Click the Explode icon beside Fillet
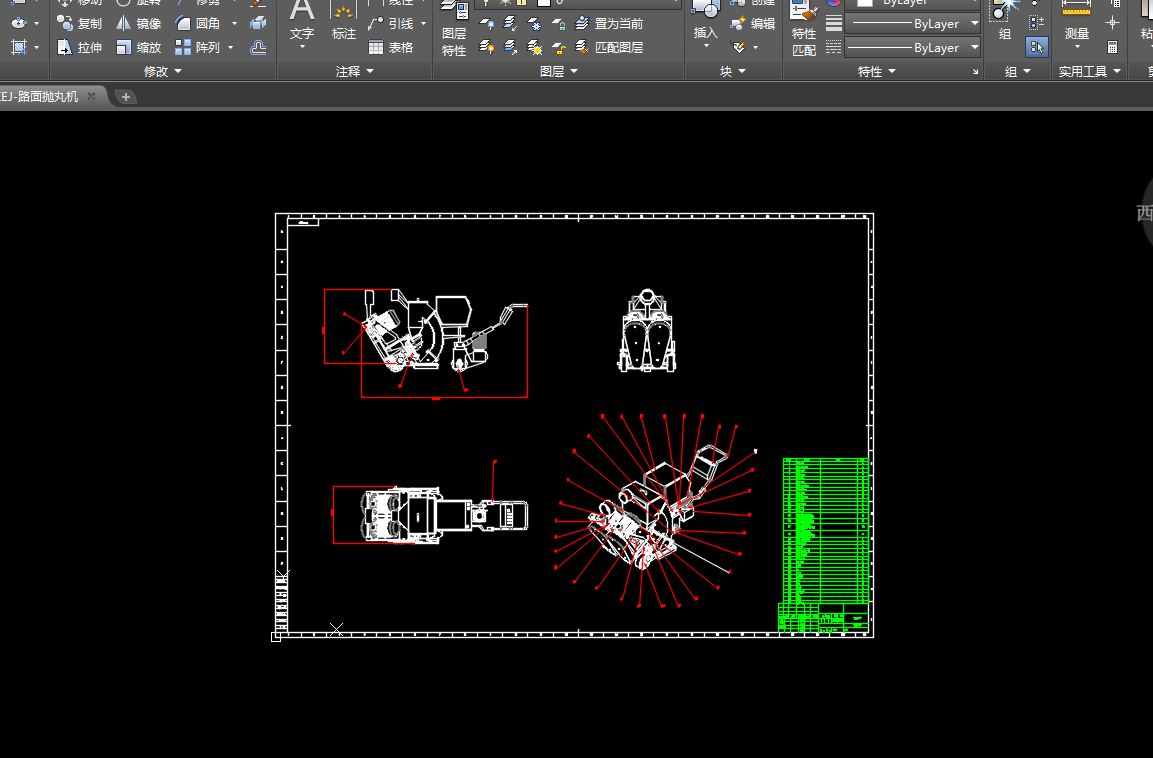This screenshot has height=758, width=1153. (x=258, y=24)
